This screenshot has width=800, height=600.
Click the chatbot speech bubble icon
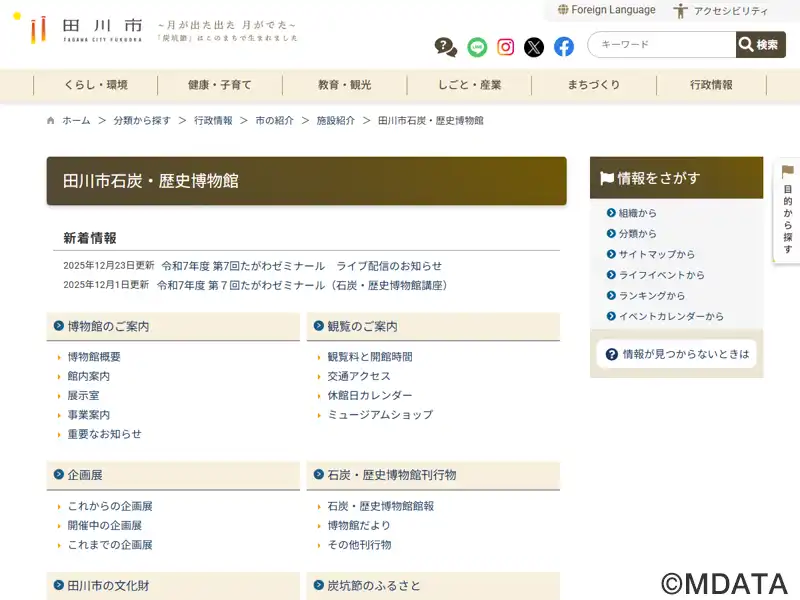(x=446, y=46)
